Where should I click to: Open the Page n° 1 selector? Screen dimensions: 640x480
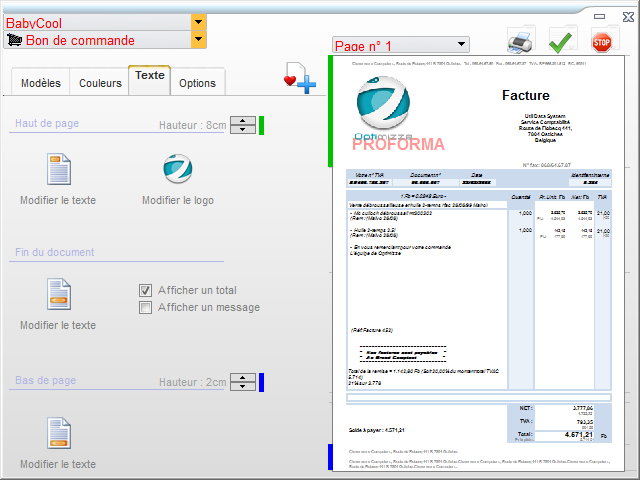click(460, 45)
